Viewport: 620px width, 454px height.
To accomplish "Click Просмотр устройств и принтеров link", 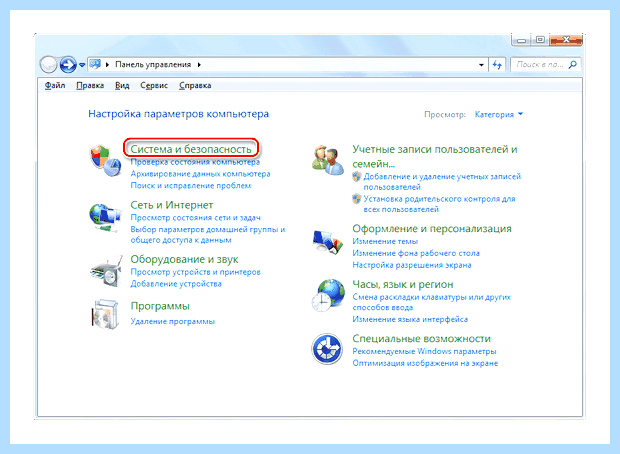I will pos(195,272).
